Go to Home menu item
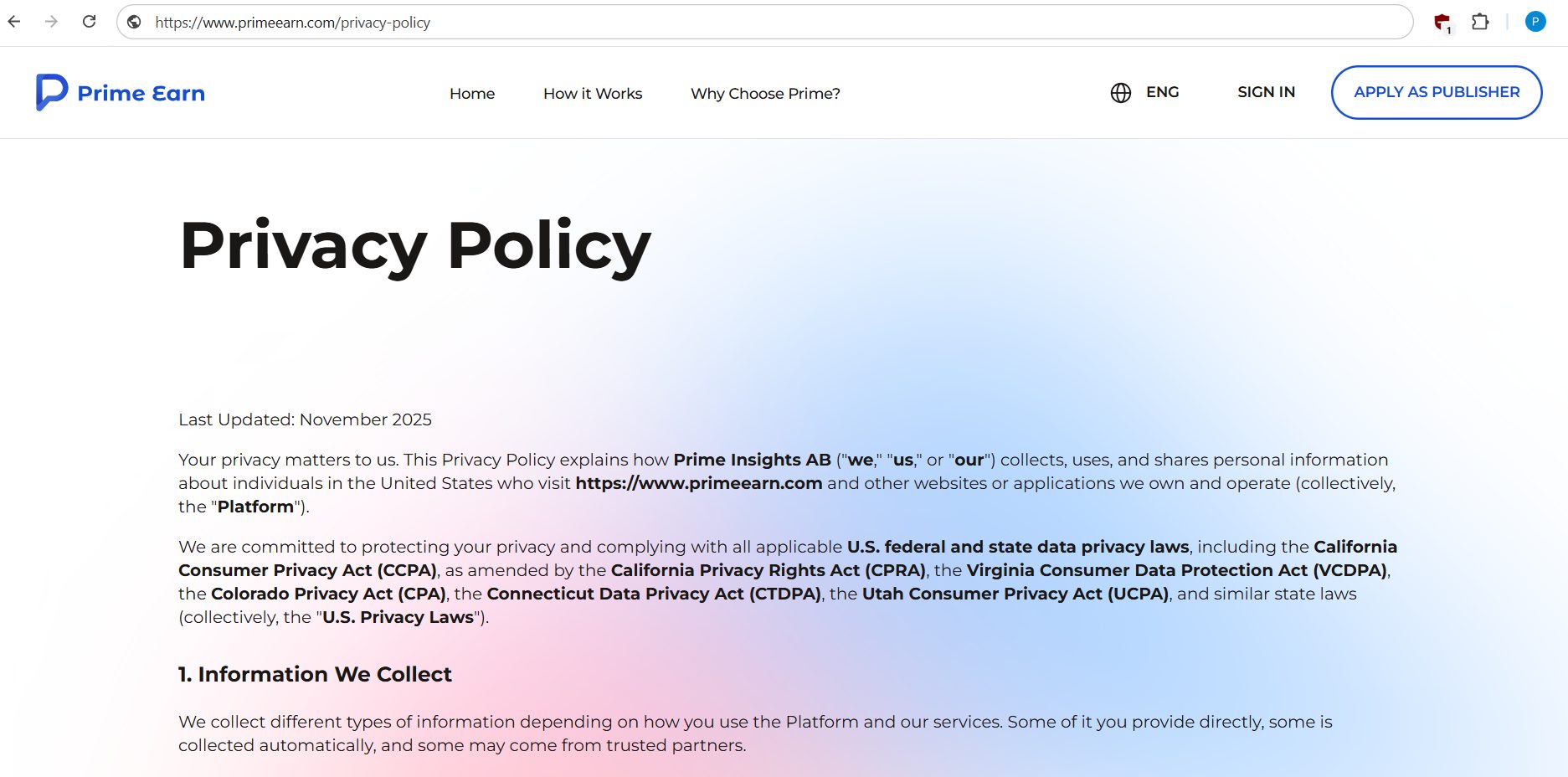The image size is (1568, 777). click(x=472, y=94)
